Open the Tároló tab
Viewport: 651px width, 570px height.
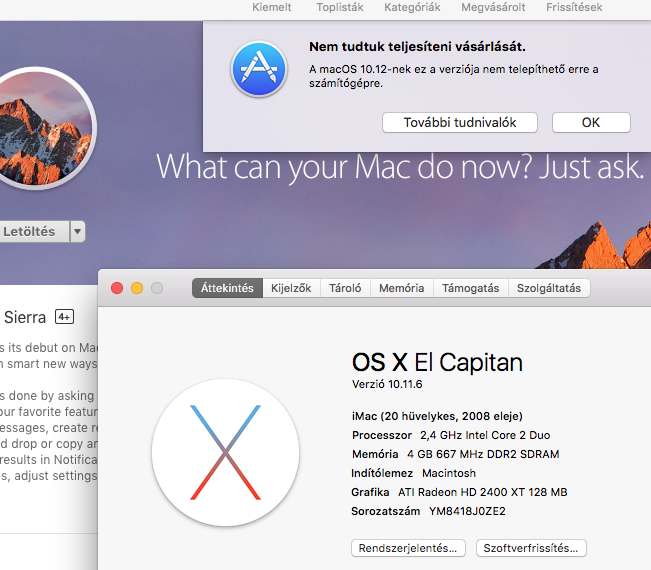(345, 288)
